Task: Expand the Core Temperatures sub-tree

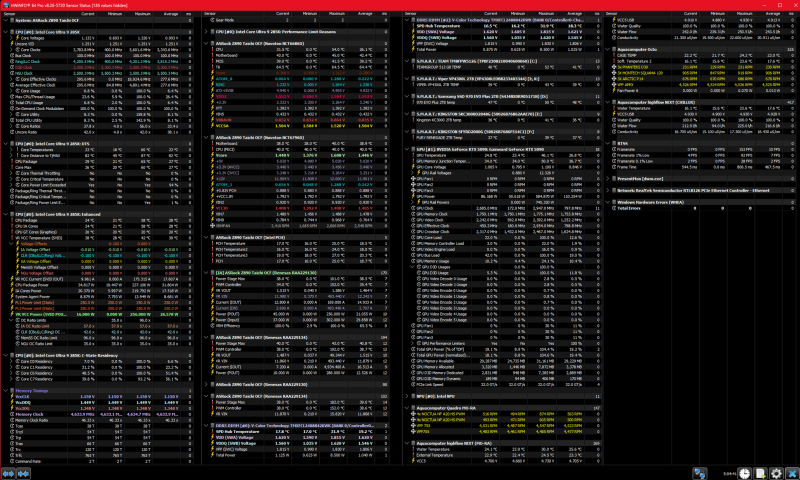Action: [12, 149]
